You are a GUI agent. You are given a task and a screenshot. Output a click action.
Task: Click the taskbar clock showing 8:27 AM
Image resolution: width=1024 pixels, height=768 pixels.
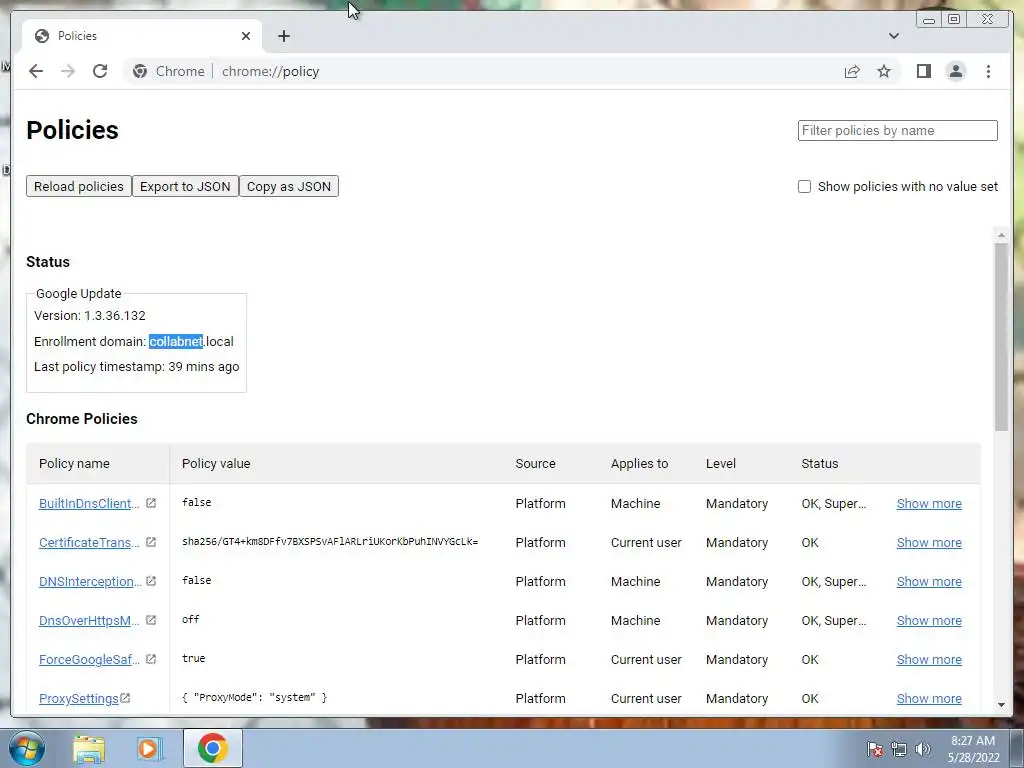click(973, 749)
